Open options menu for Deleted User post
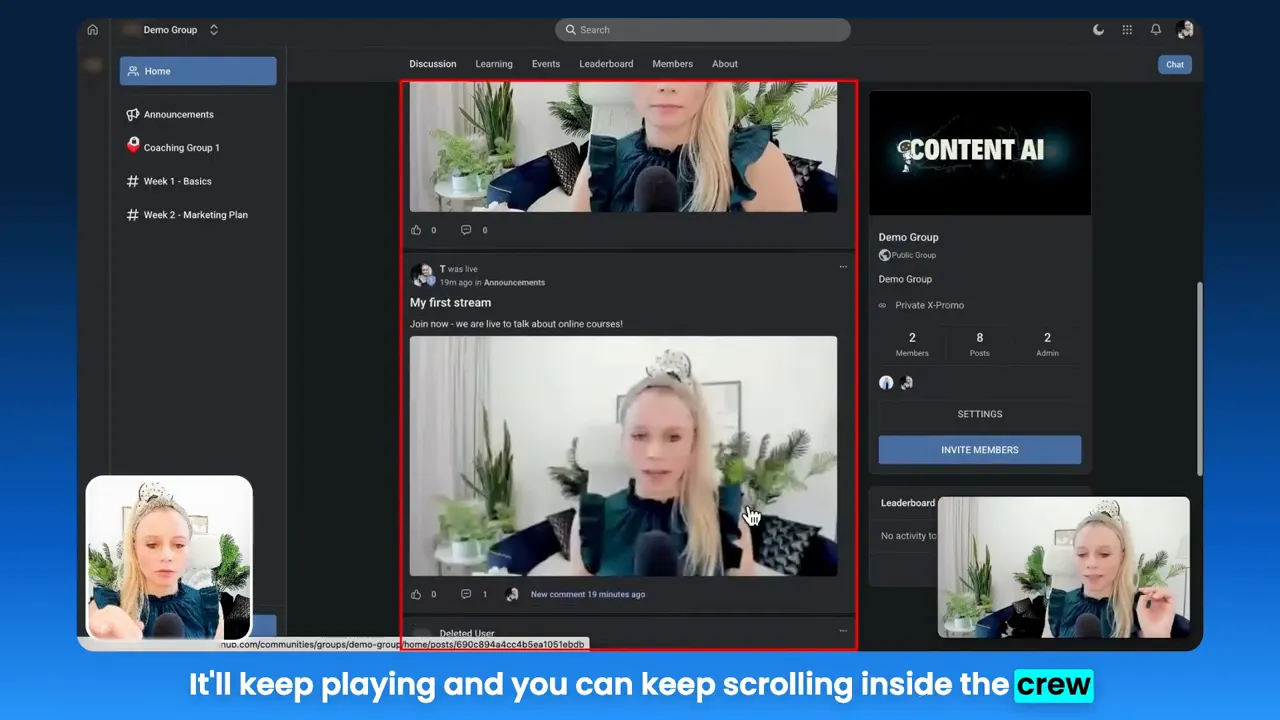1280x720 pixels. (843, 631)
